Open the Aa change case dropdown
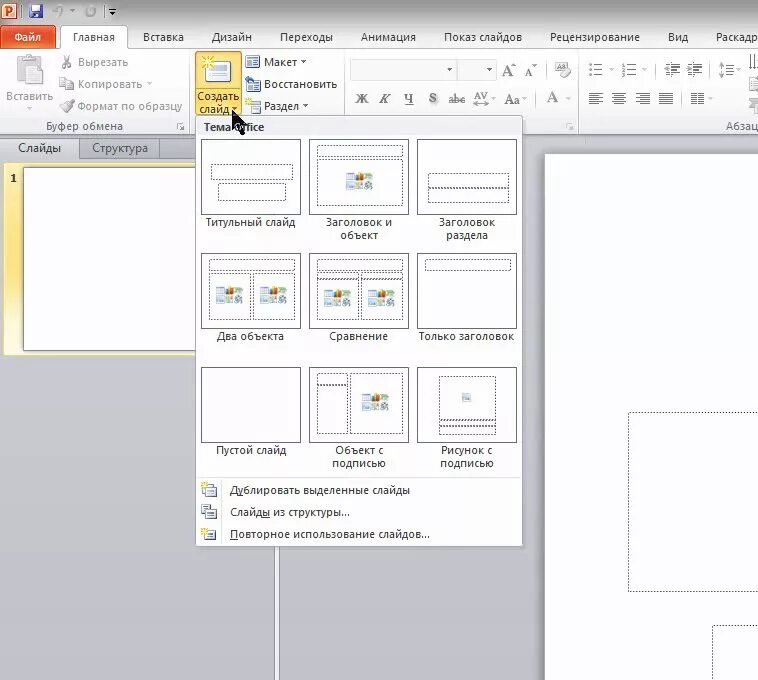The image size is (758, 680). [515, 99]
